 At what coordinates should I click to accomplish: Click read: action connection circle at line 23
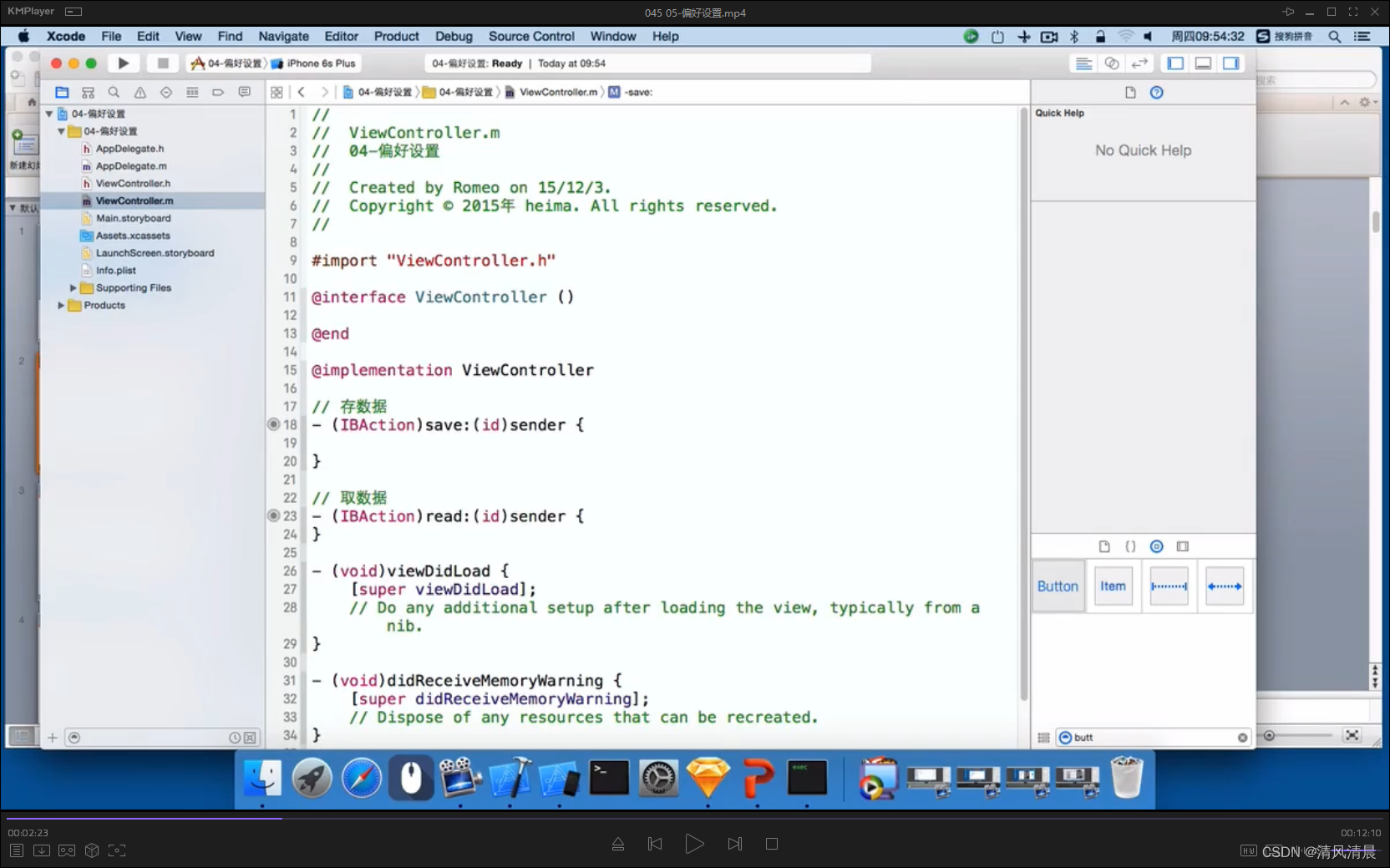273,516
